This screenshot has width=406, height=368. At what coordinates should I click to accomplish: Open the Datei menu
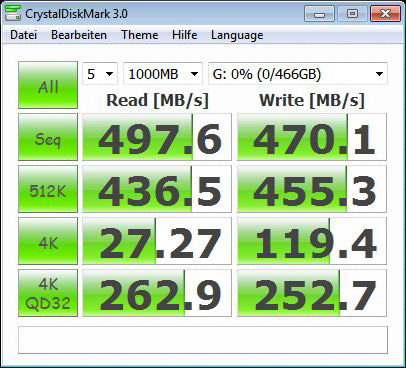point(23,35)
